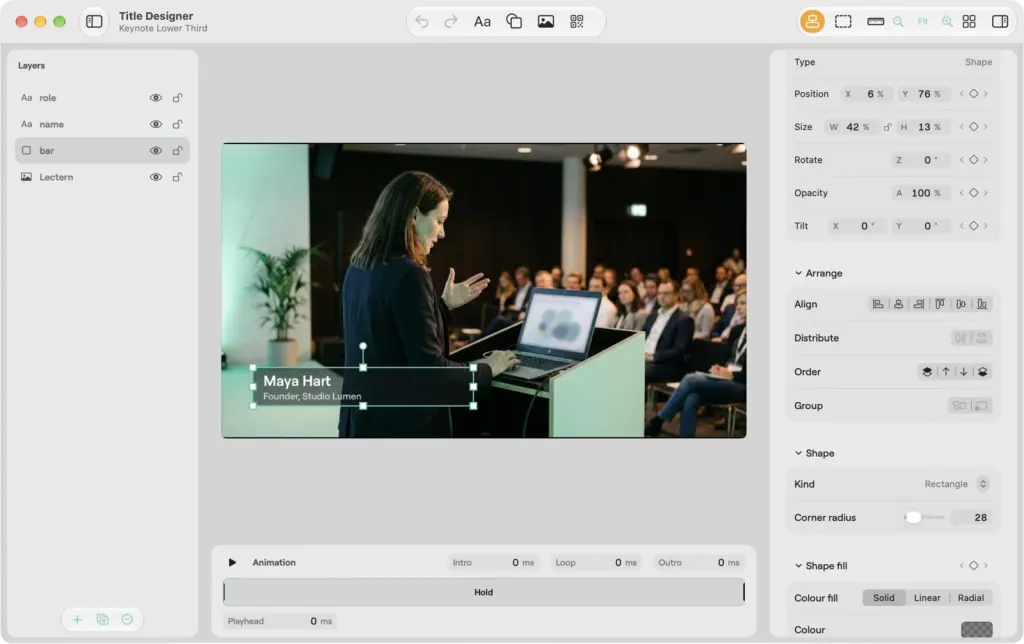Align top edges icon

pos(940,304)
